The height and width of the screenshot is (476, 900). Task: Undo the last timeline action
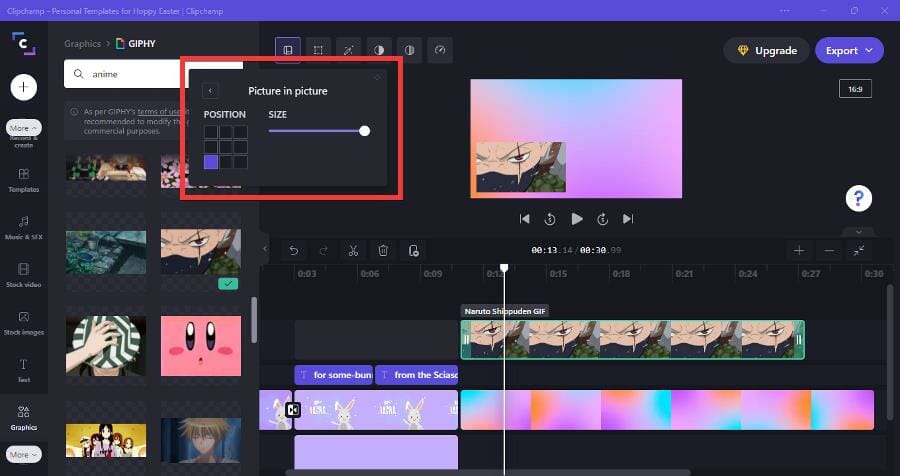(x=293, y=250)
